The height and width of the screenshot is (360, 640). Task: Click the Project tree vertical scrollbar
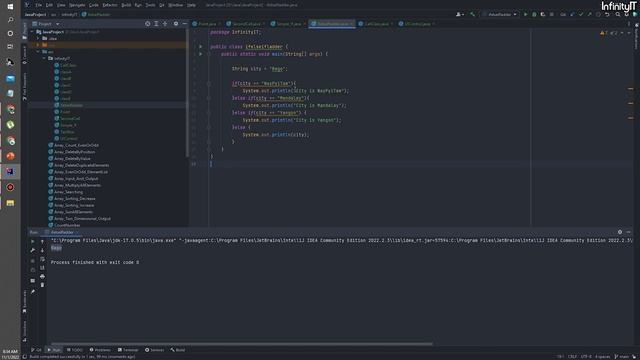(187, 93)
